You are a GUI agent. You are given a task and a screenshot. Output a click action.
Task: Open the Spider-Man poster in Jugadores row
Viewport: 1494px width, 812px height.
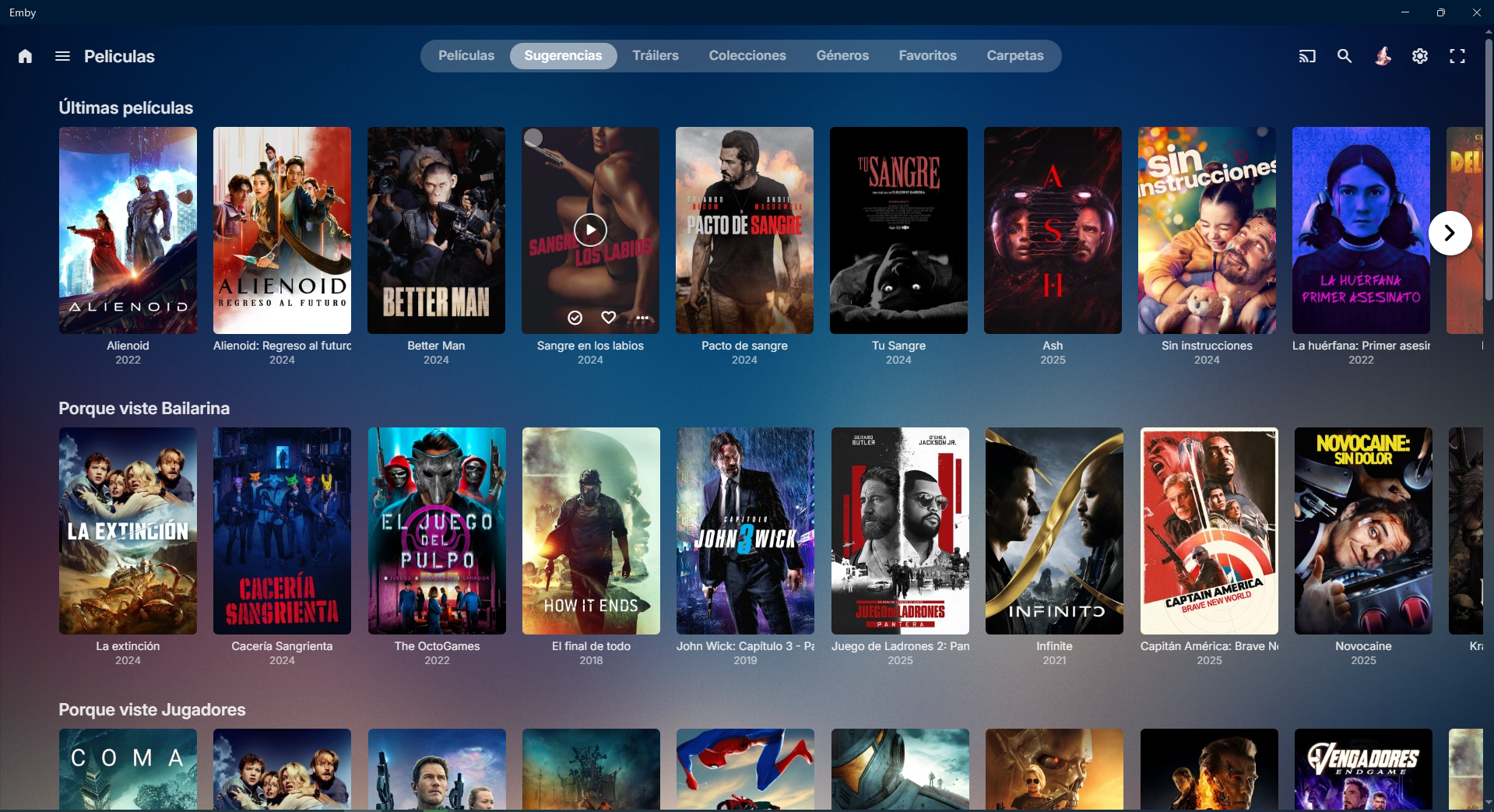[745, 769]
